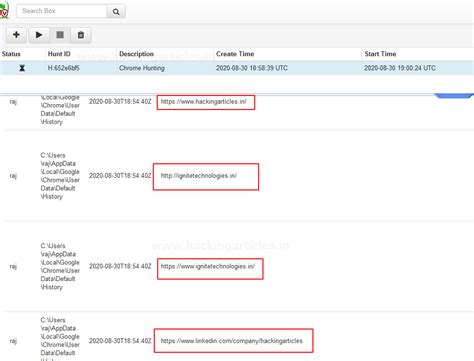Click the https://www.hackingarticles.in/ URL
474x361 pixels.
204,102
